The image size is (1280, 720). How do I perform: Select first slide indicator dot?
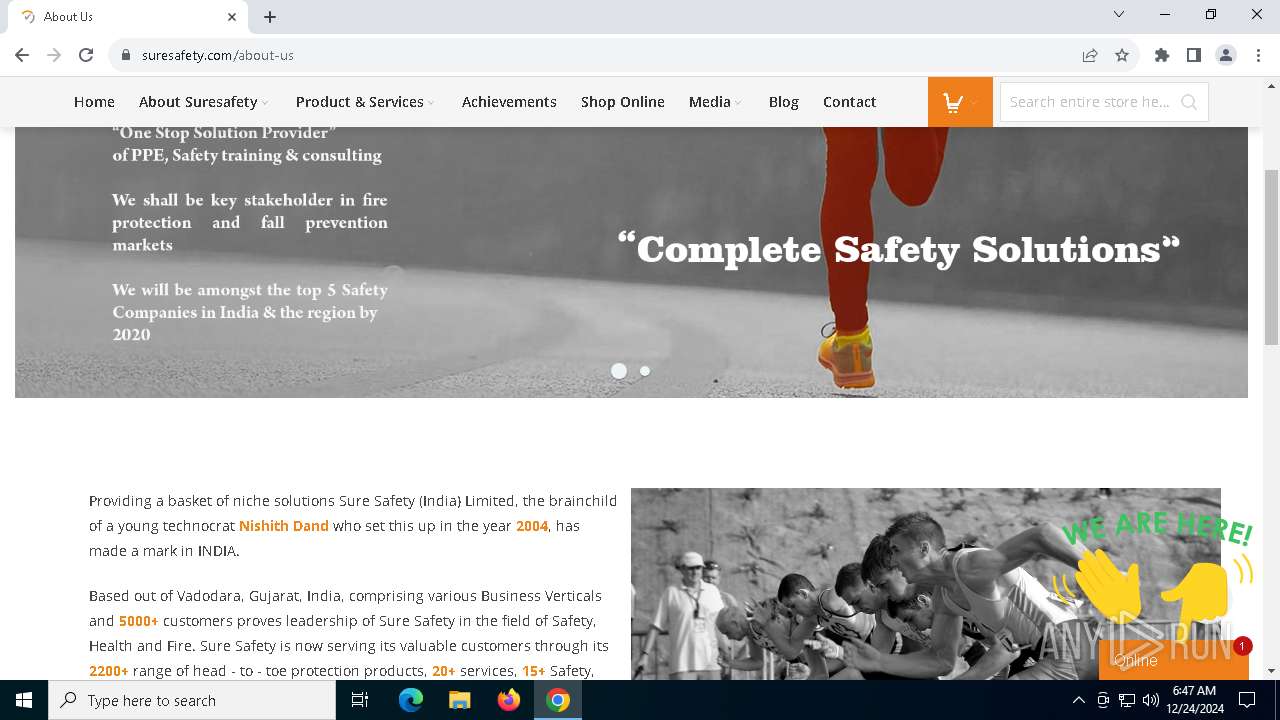pos(619,371)
